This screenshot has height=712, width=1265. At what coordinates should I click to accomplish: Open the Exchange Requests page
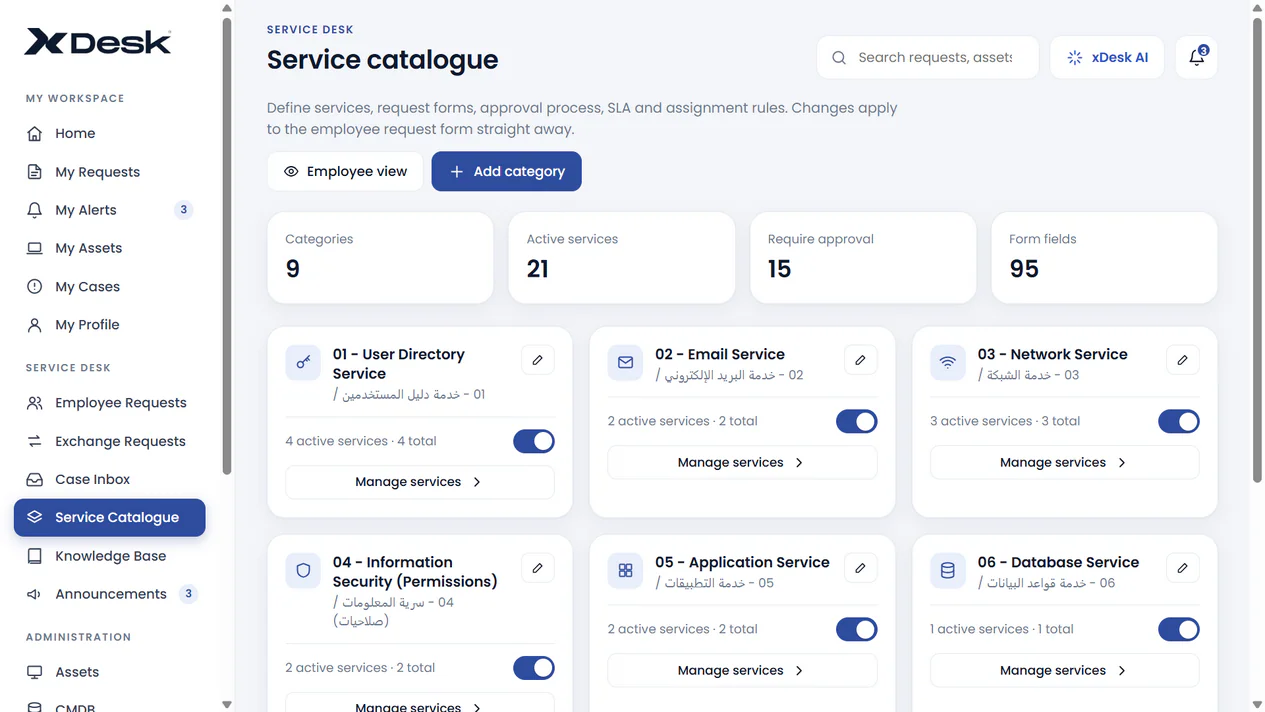coord(110,441)
